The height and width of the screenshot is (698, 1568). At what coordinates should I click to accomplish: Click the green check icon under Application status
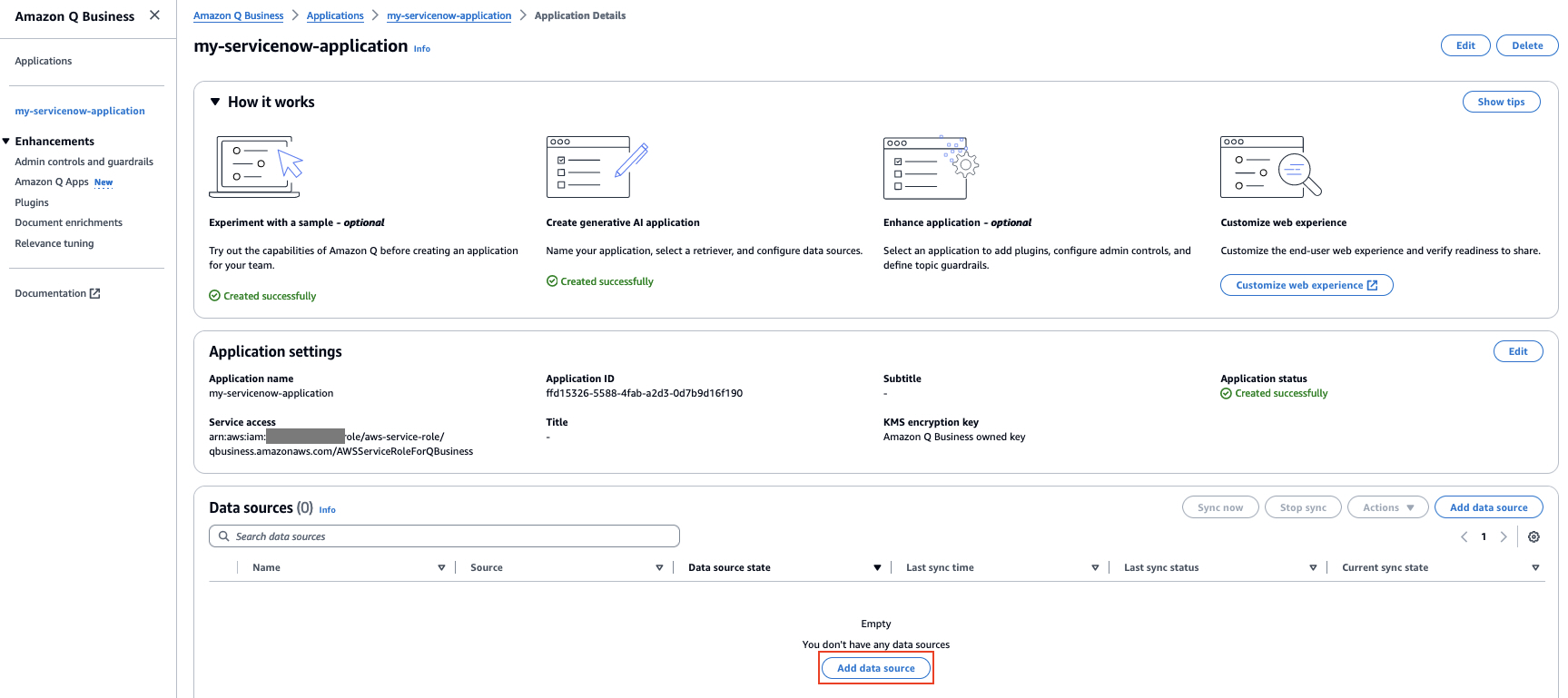pos(1226,393)
